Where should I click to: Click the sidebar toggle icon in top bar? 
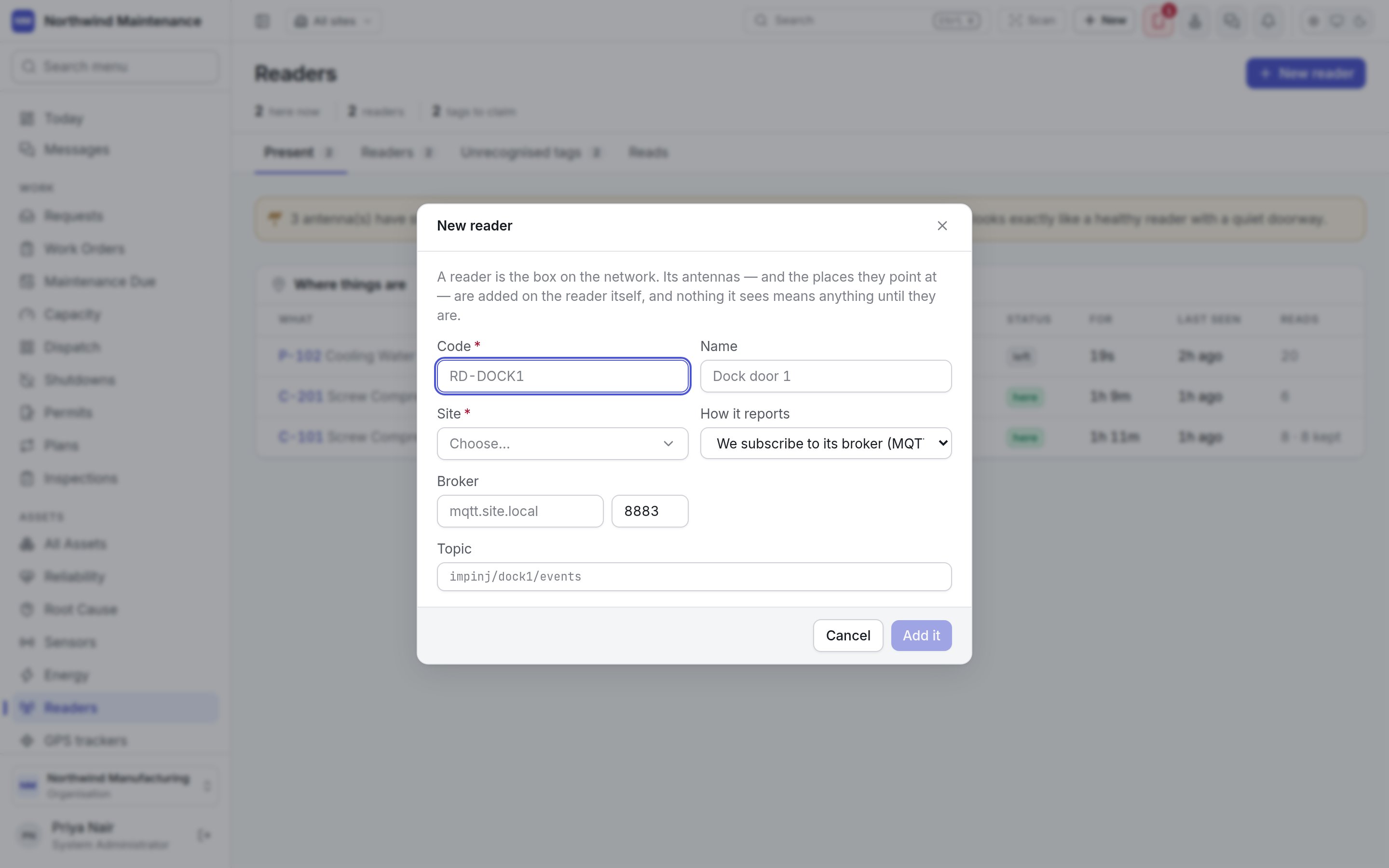[x=262, y=21]
